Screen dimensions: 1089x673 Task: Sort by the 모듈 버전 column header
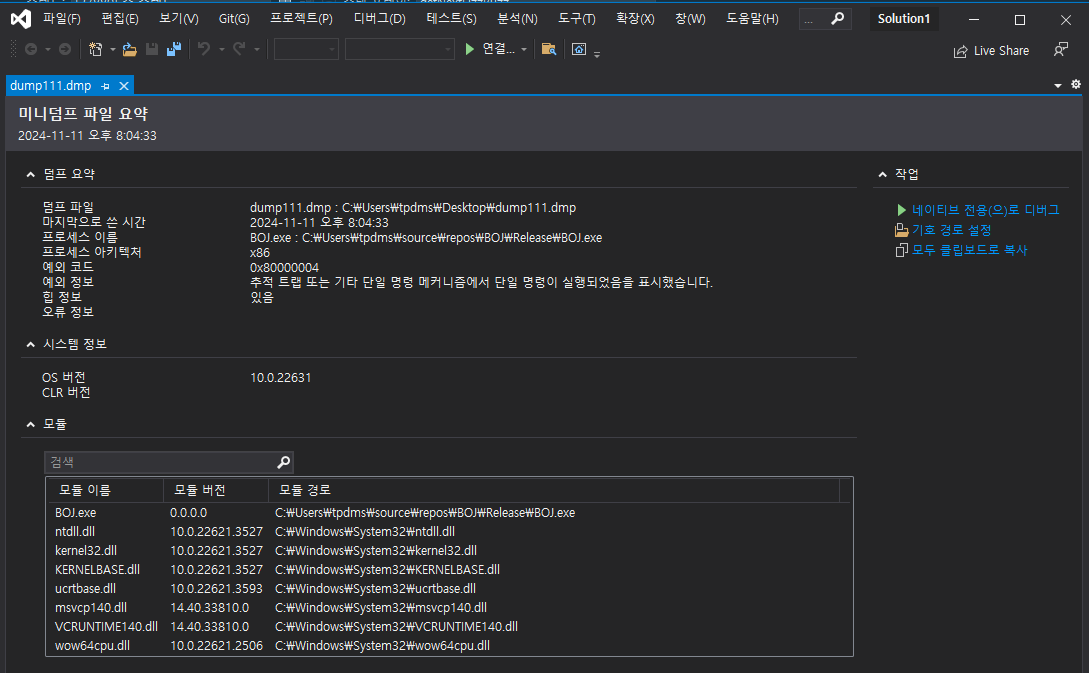pyautogui.click(x=216, y=490)
